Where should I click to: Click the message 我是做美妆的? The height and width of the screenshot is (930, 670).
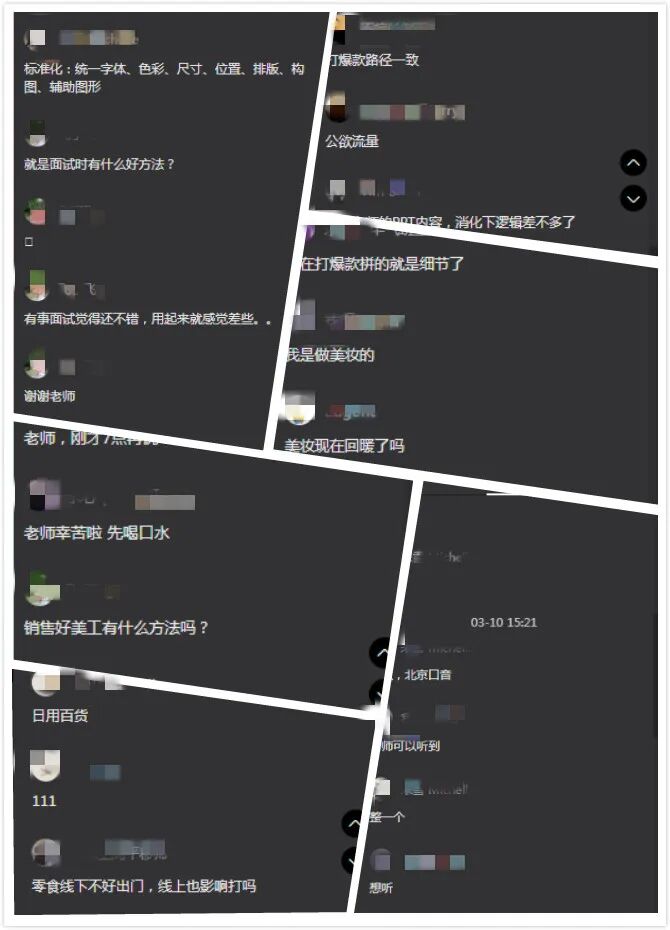[x=330, y=355]
